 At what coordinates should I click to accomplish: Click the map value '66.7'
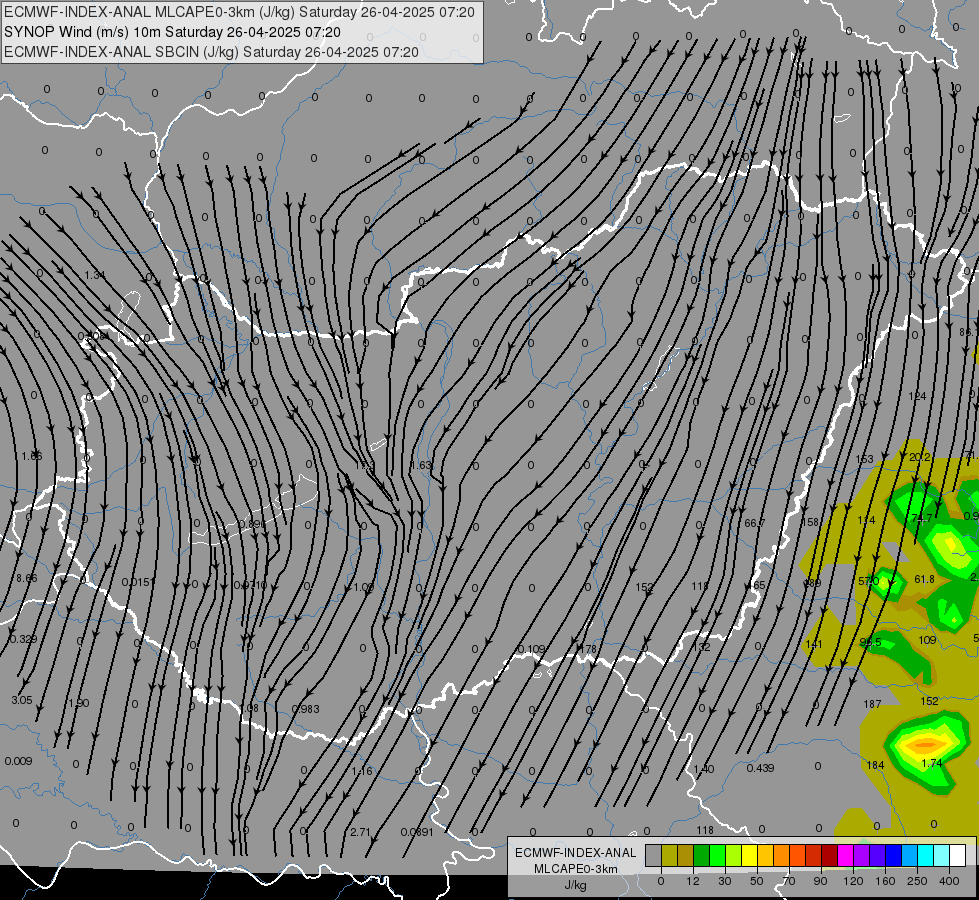coord(754,523)
